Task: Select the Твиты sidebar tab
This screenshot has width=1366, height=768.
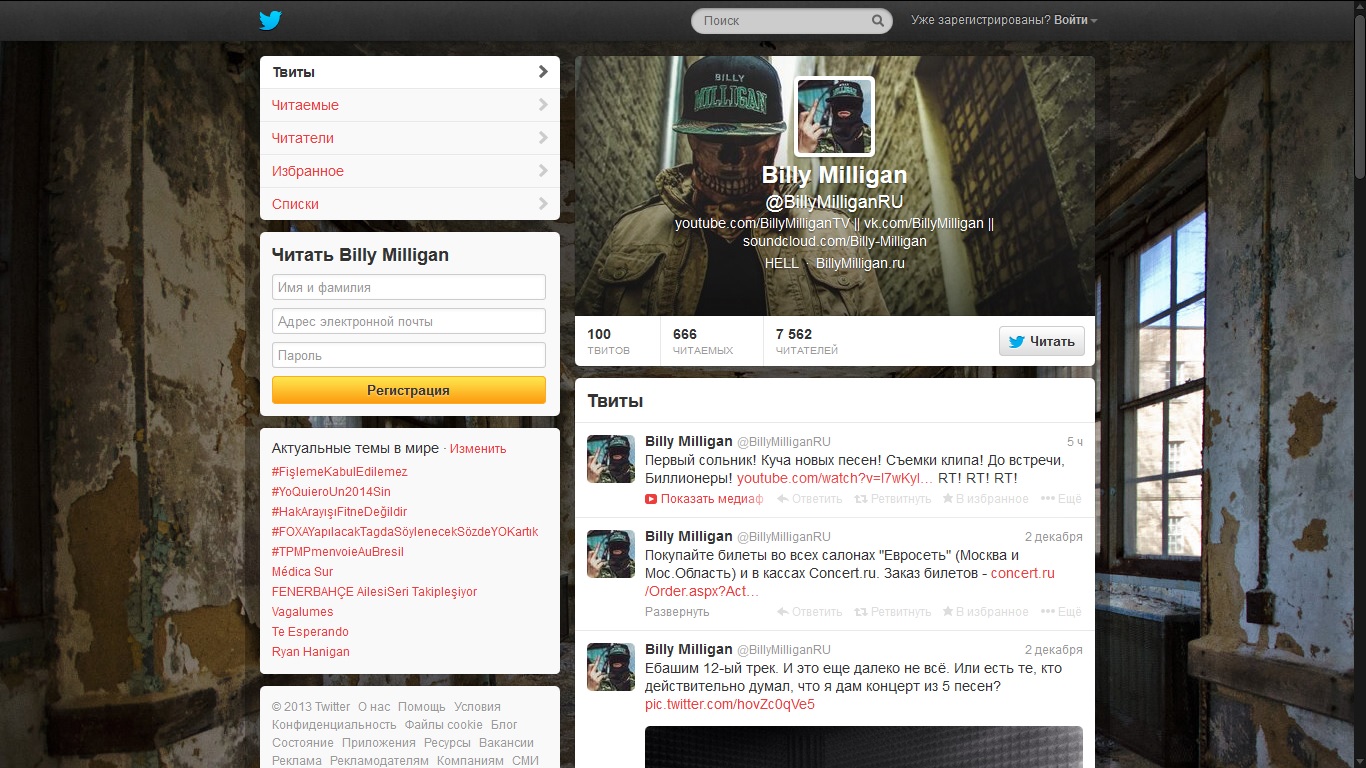Action: click(x=410, y=72)
